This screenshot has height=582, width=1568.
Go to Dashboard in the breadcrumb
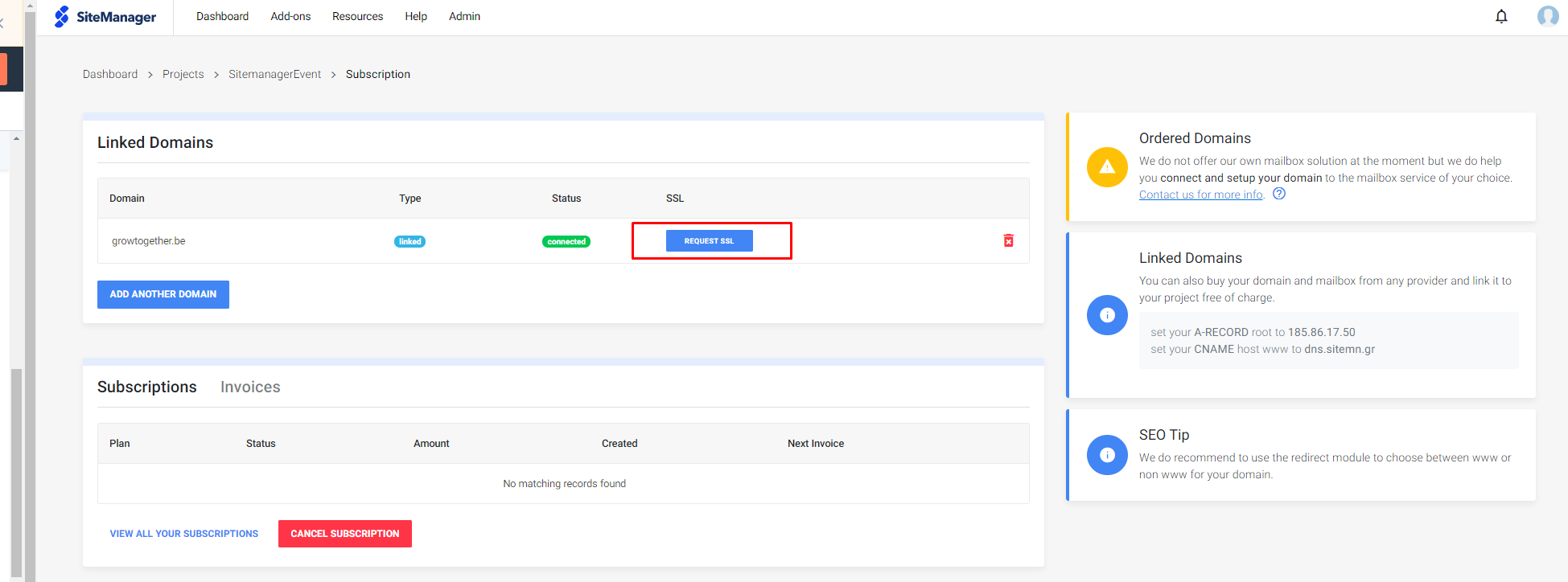pos(110,74)
